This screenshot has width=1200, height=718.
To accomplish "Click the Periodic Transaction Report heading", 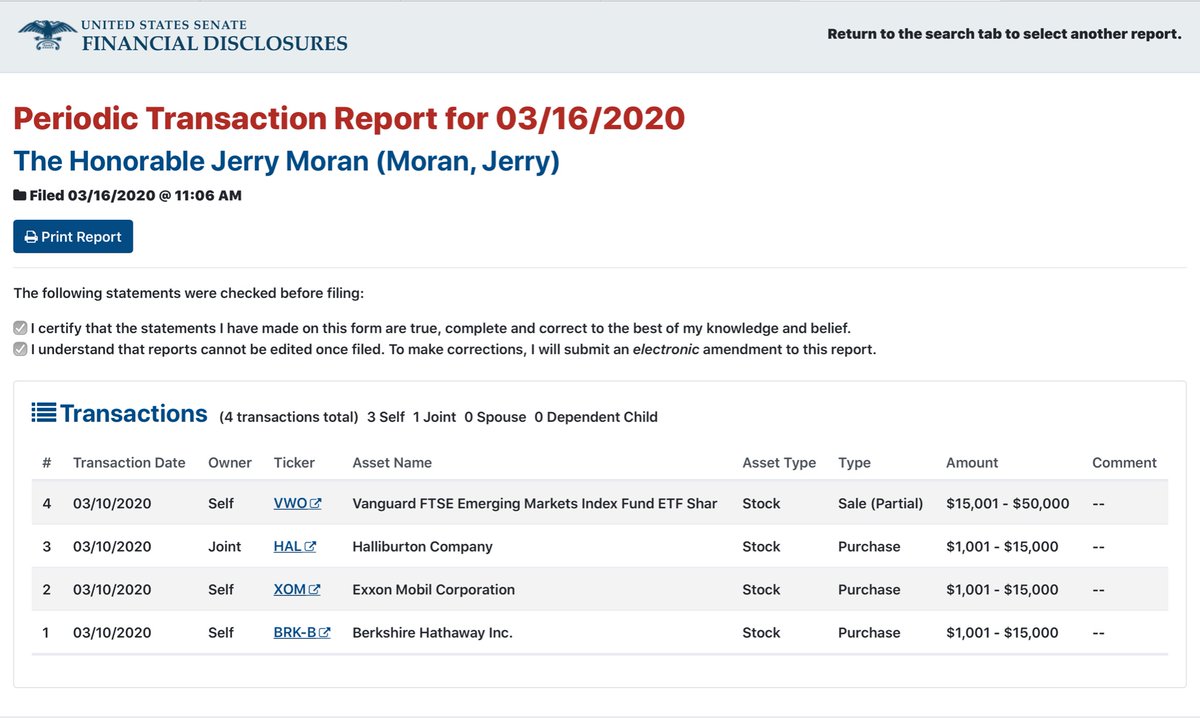I will click(x=349, y=118).
